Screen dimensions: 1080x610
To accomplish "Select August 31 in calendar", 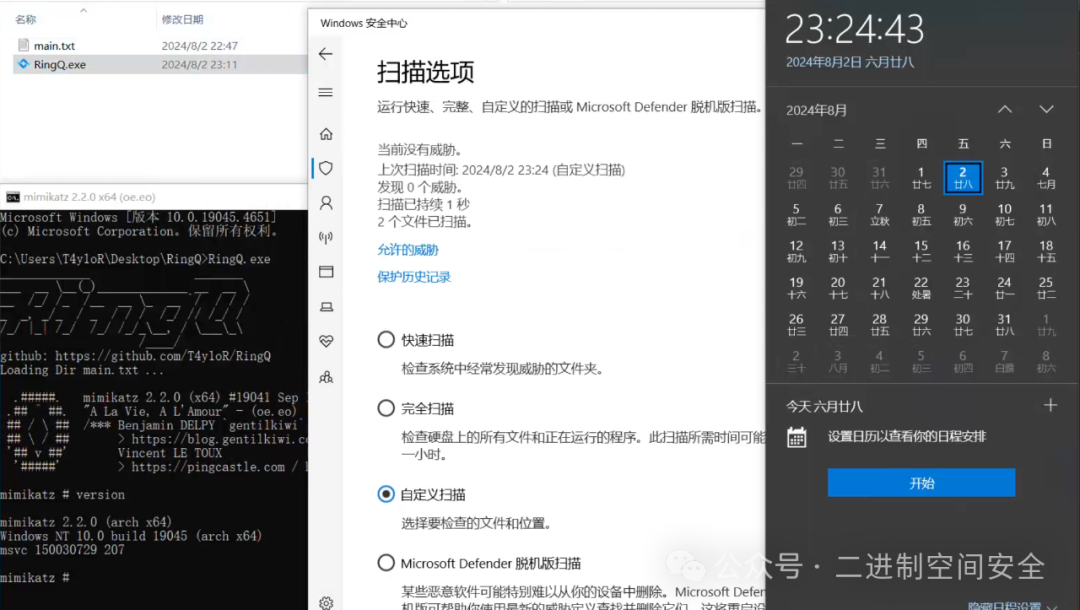I will point(1004,324).
